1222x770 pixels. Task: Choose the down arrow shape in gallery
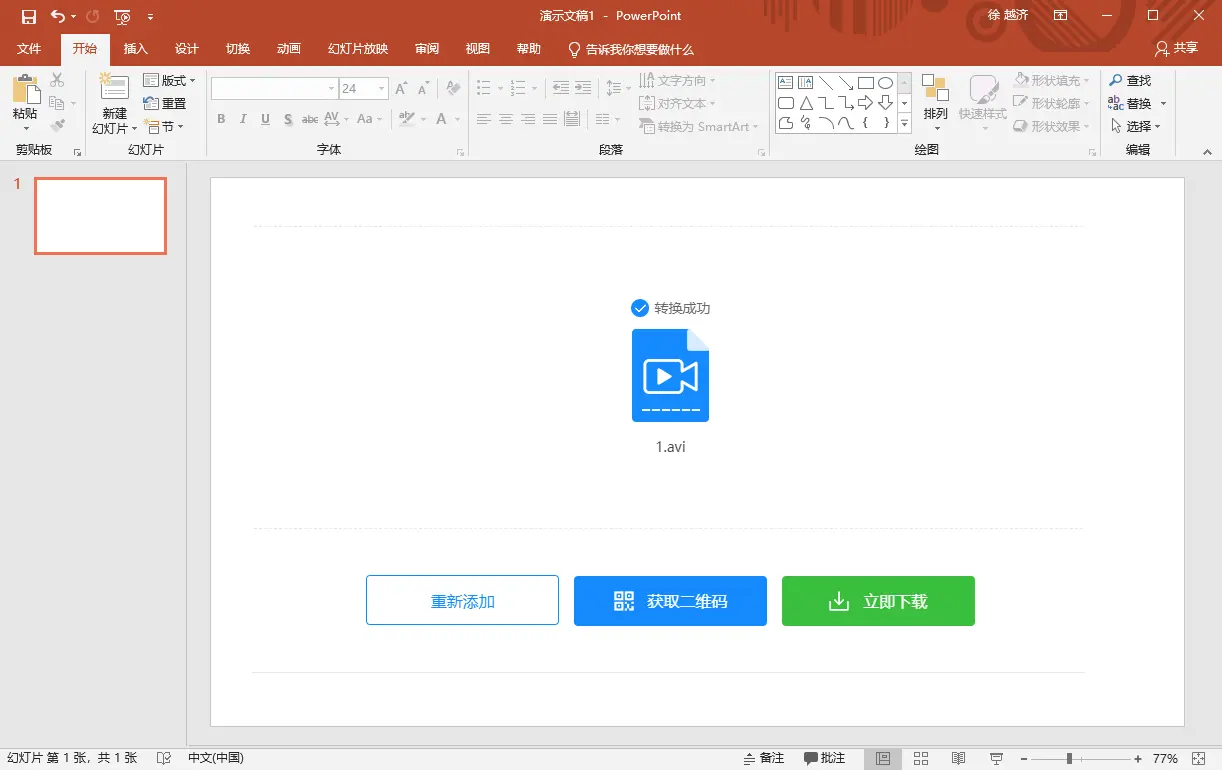coord(885,103)
